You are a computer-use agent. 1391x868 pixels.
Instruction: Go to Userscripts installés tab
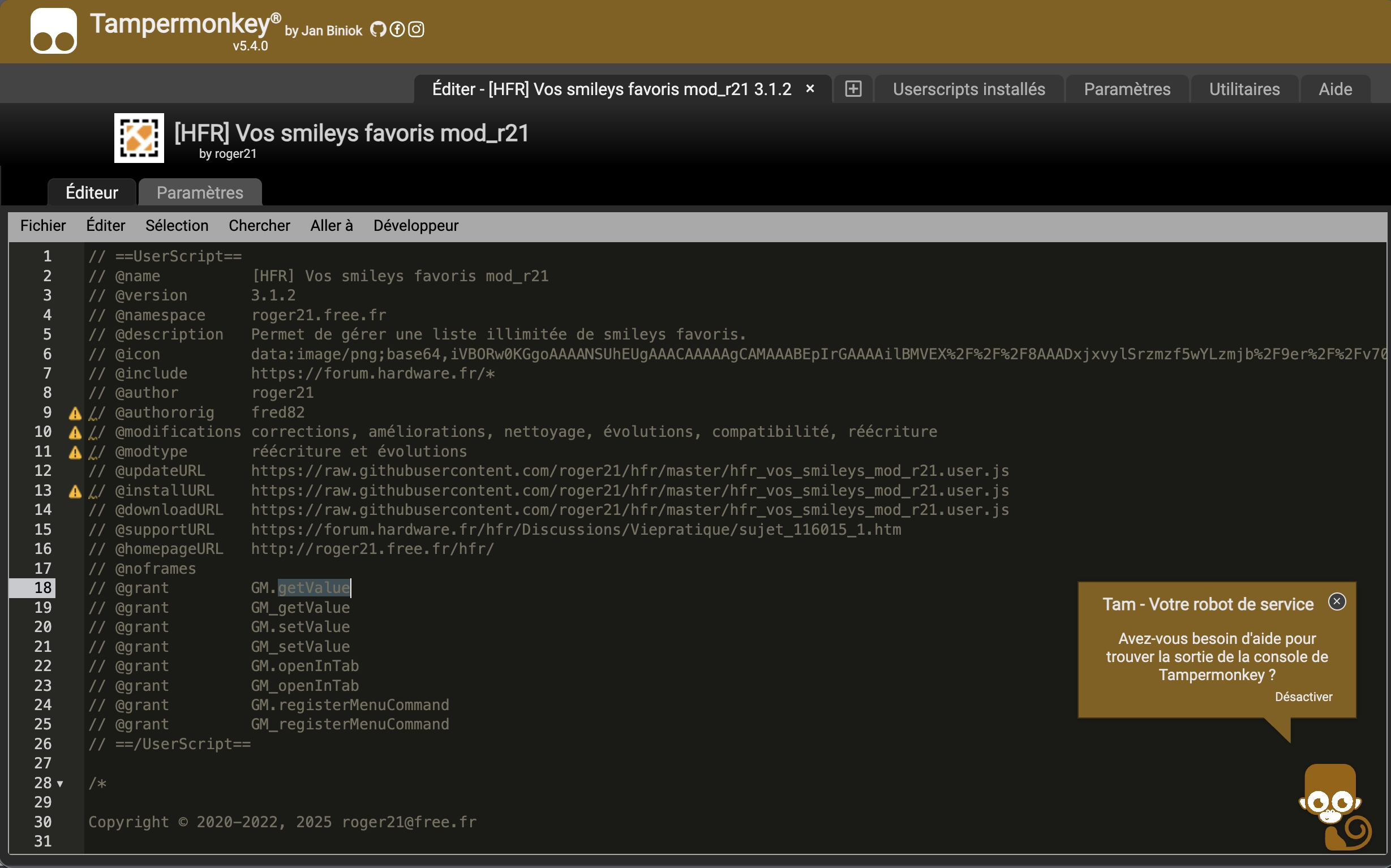click(968, 89)
